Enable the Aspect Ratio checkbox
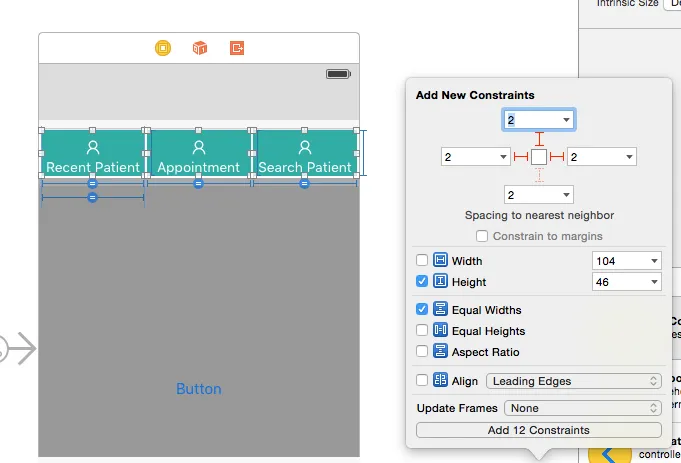The width and height of the screenshot is (681, 463). [x=422, y=352]
